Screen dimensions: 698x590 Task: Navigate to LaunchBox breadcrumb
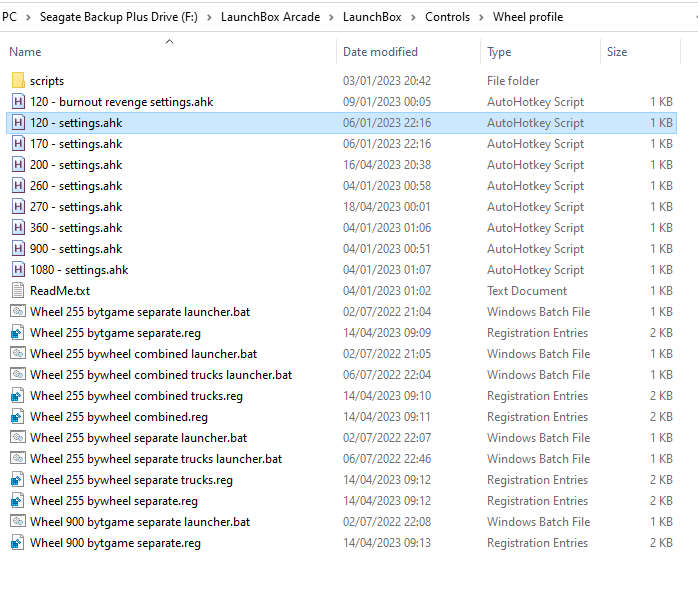(x=372, y=17)
